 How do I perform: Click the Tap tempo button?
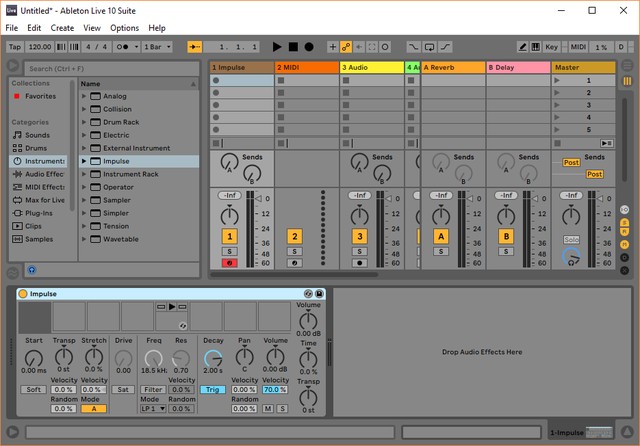tap(15, 47)
